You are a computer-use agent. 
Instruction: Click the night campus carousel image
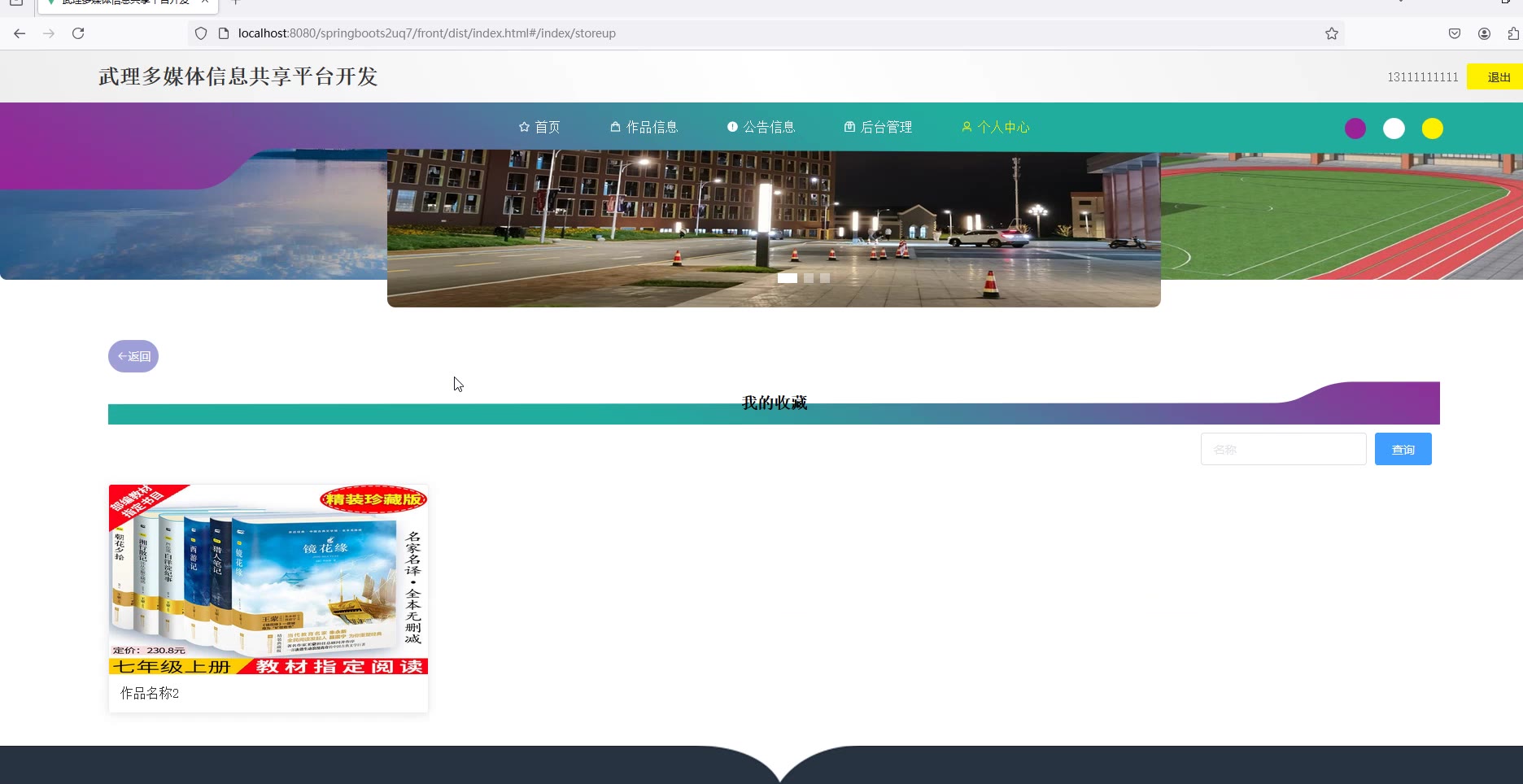coord(774,228)
